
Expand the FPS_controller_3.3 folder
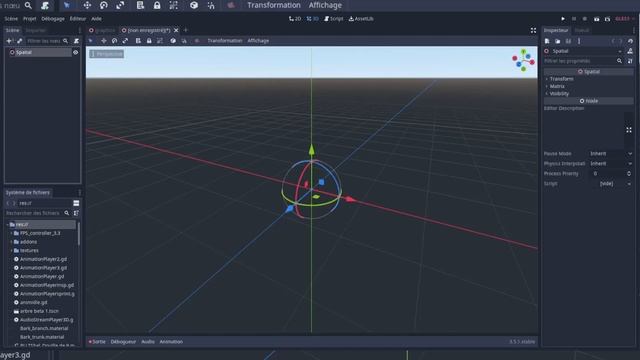coord(11,233)
